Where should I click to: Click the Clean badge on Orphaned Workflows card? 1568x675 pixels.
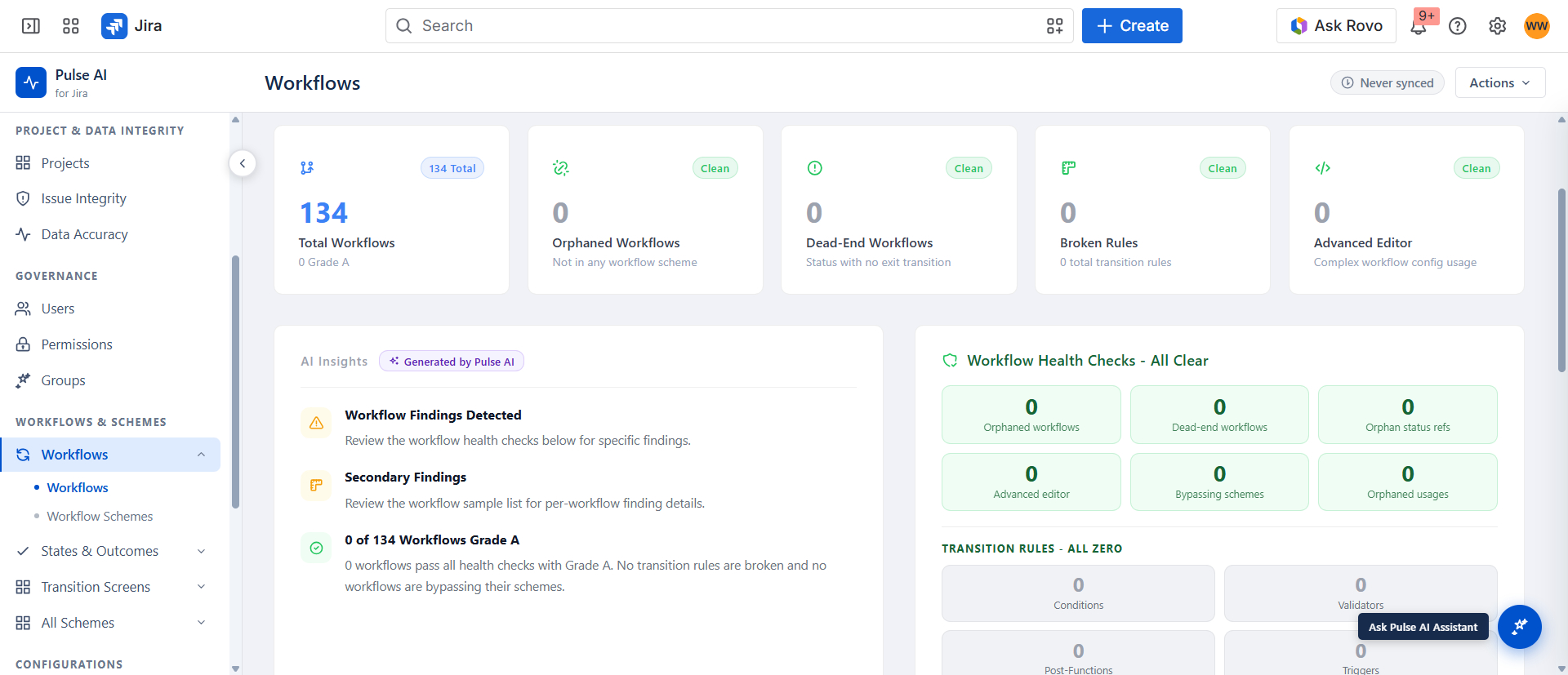[x=715, y=168]
